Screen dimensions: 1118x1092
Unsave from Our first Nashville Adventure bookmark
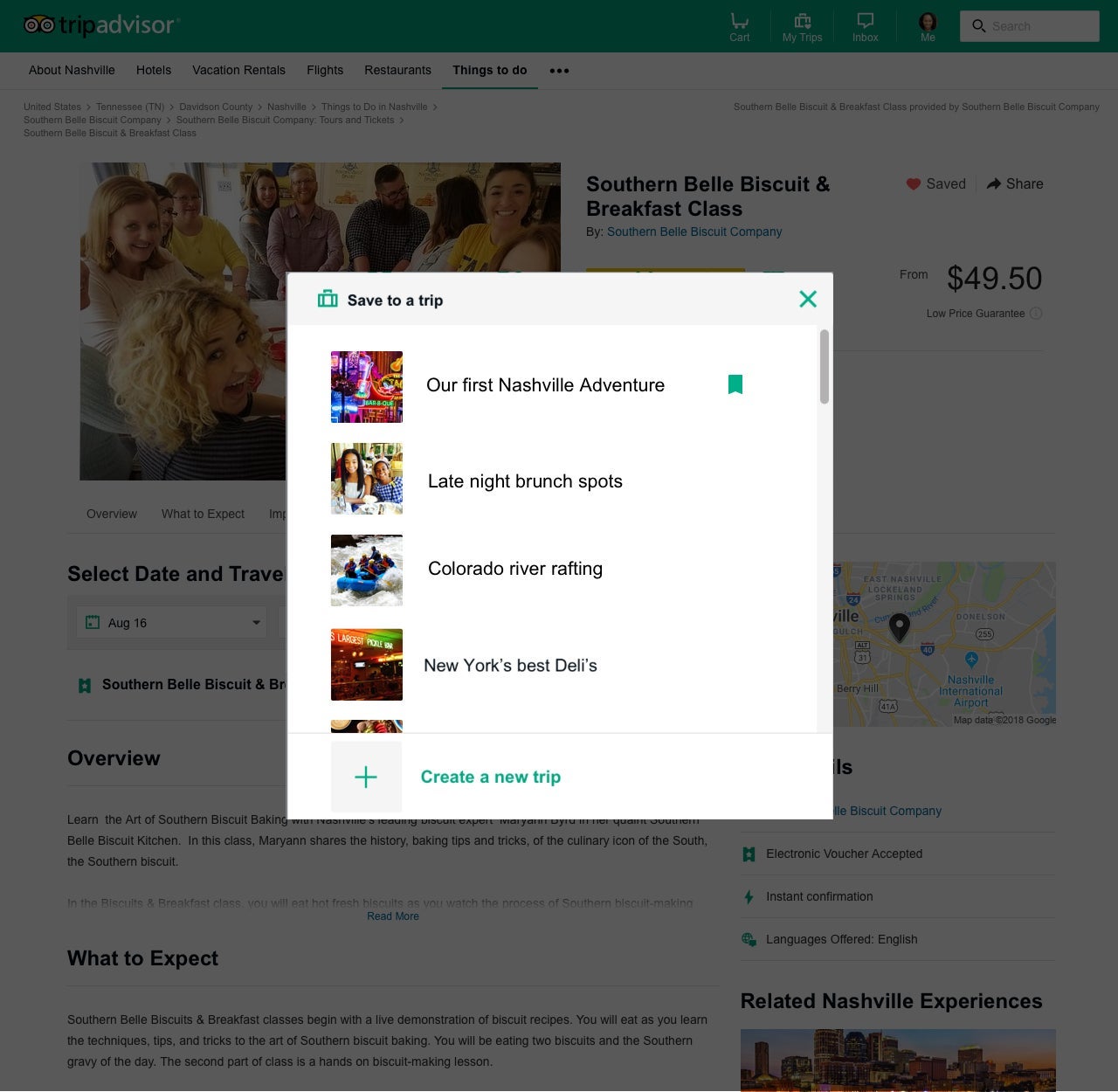tap(735, 384)
